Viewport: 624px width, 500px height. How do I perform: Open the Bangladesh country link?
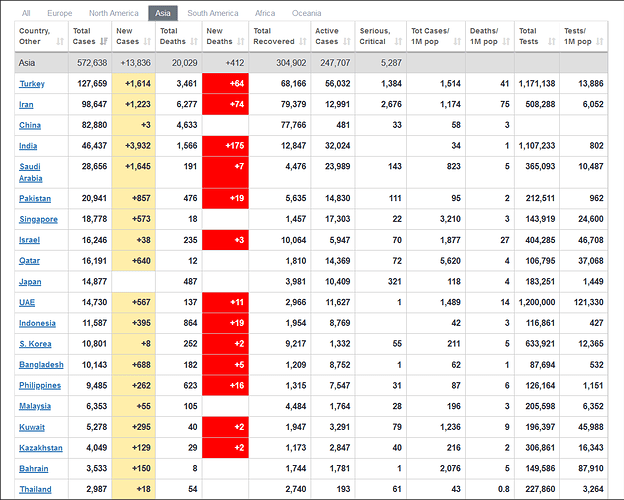[x=41, y=364]
